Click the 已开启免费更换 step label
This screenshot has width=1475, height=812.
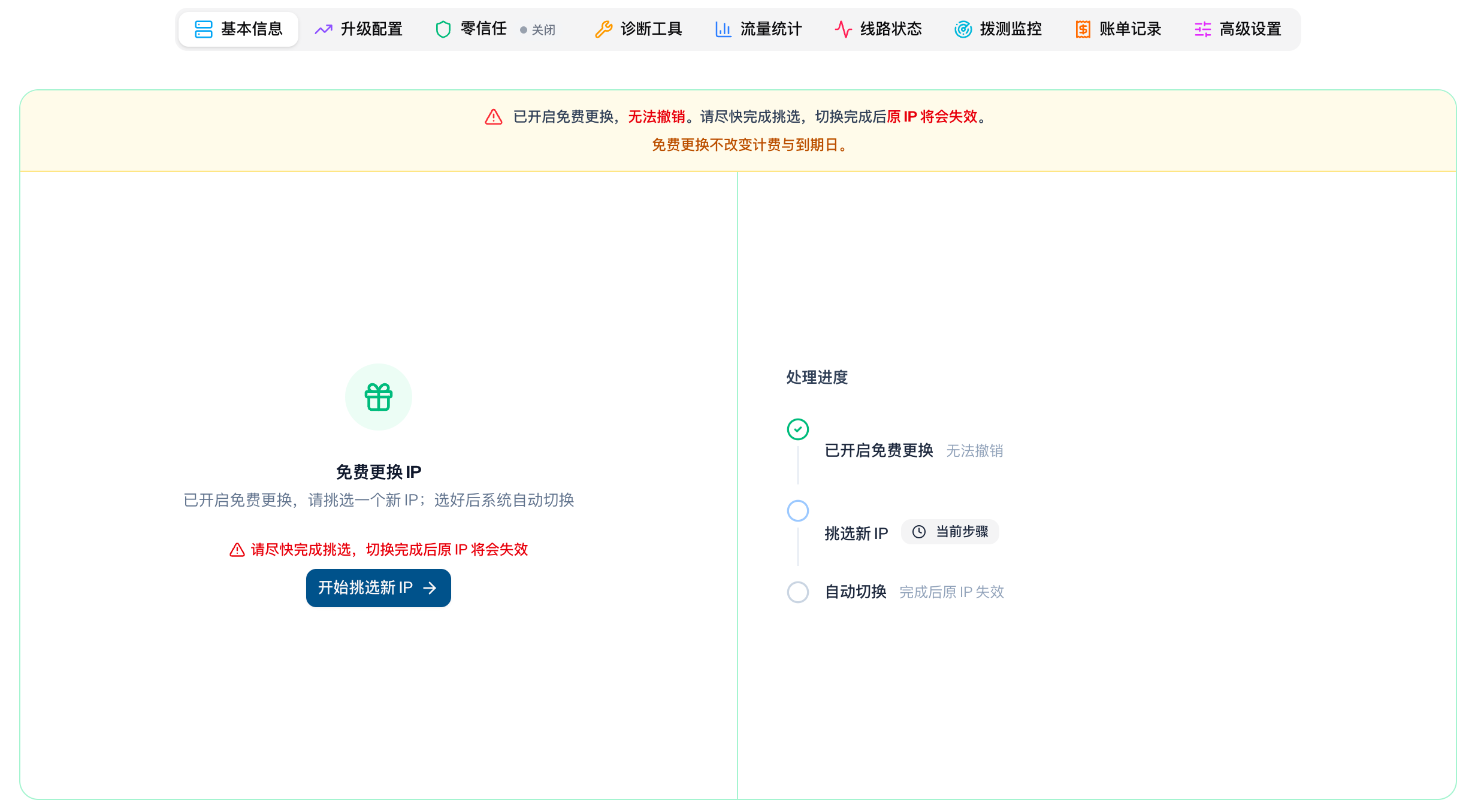[879, 451]
